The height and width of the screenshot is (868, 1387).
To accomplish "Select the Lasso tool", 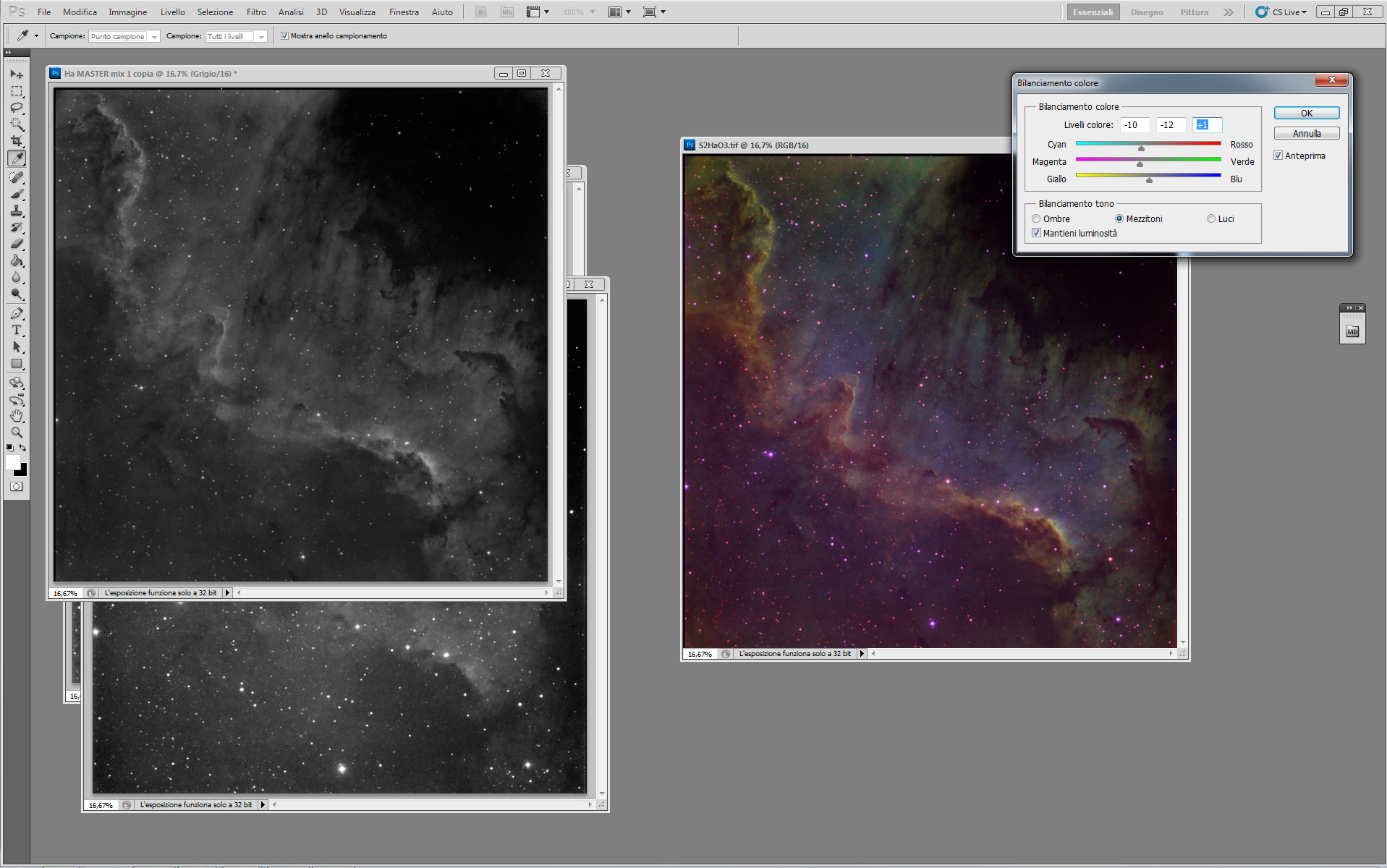I will click(17, 108).
